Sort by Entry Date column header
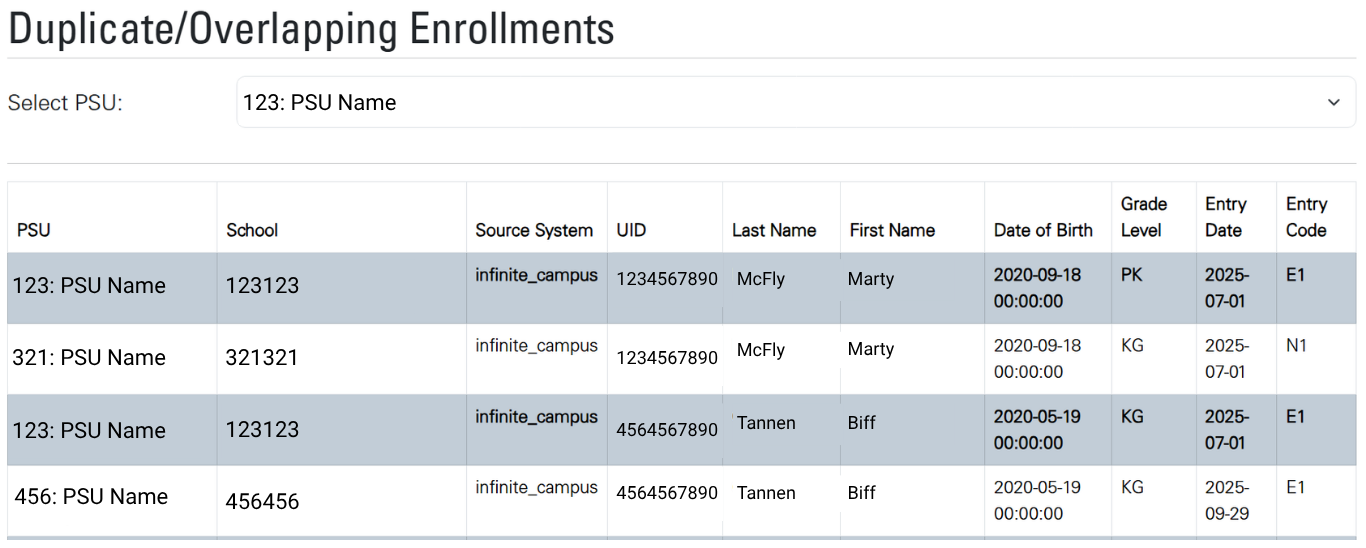Image resolution: width=1366 pixels, height=548 pixels. (x=1226, y=217)
